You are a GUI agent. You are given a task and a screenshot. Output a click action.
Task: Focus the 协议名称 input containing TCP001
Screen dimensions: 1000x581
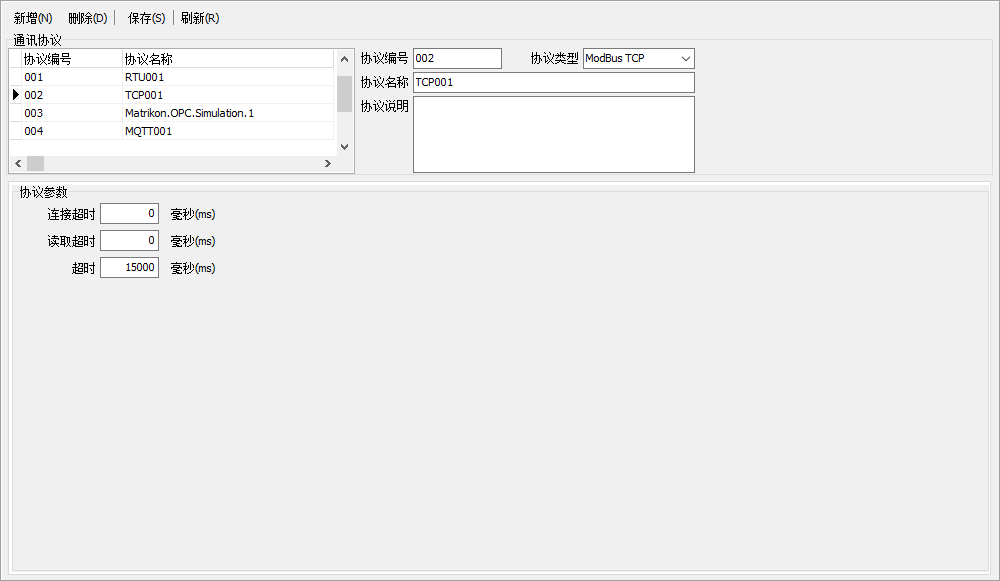pyautogui.click(x=554, y=82)
